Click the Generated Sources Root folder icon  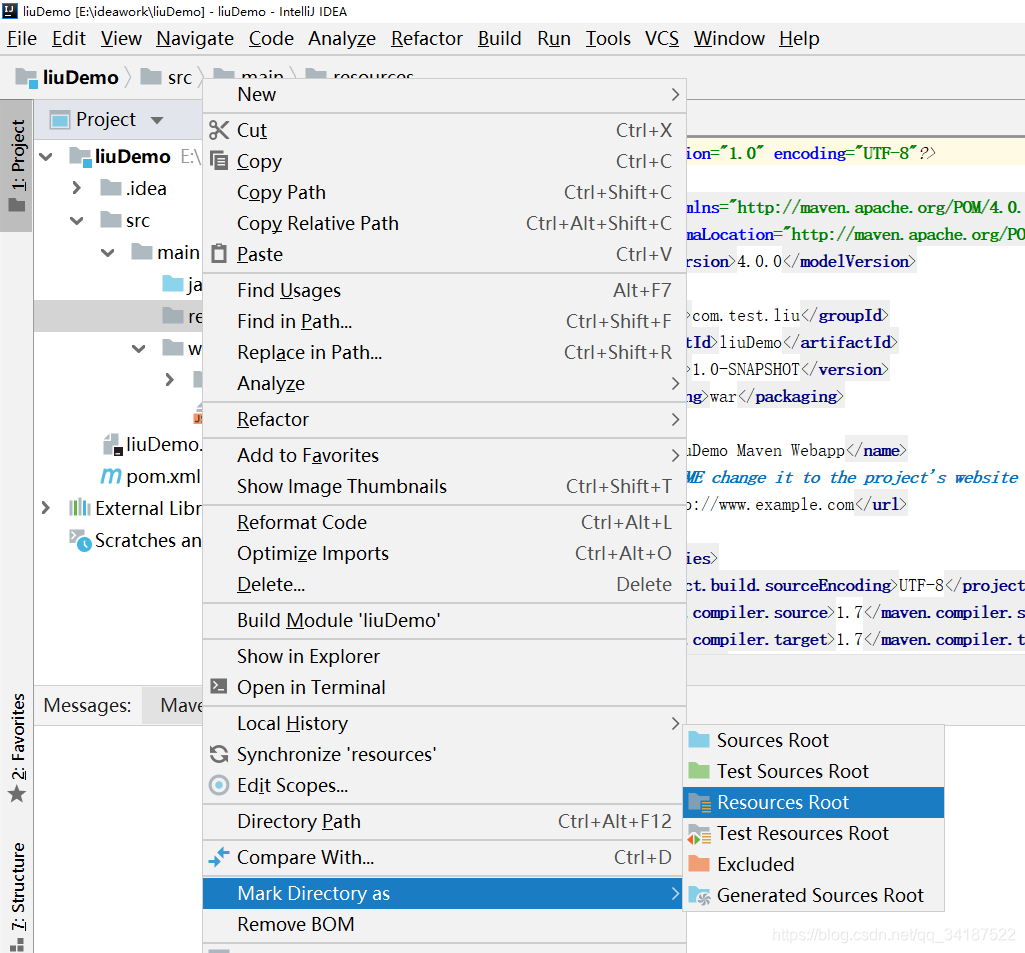[x=699, y=895]
